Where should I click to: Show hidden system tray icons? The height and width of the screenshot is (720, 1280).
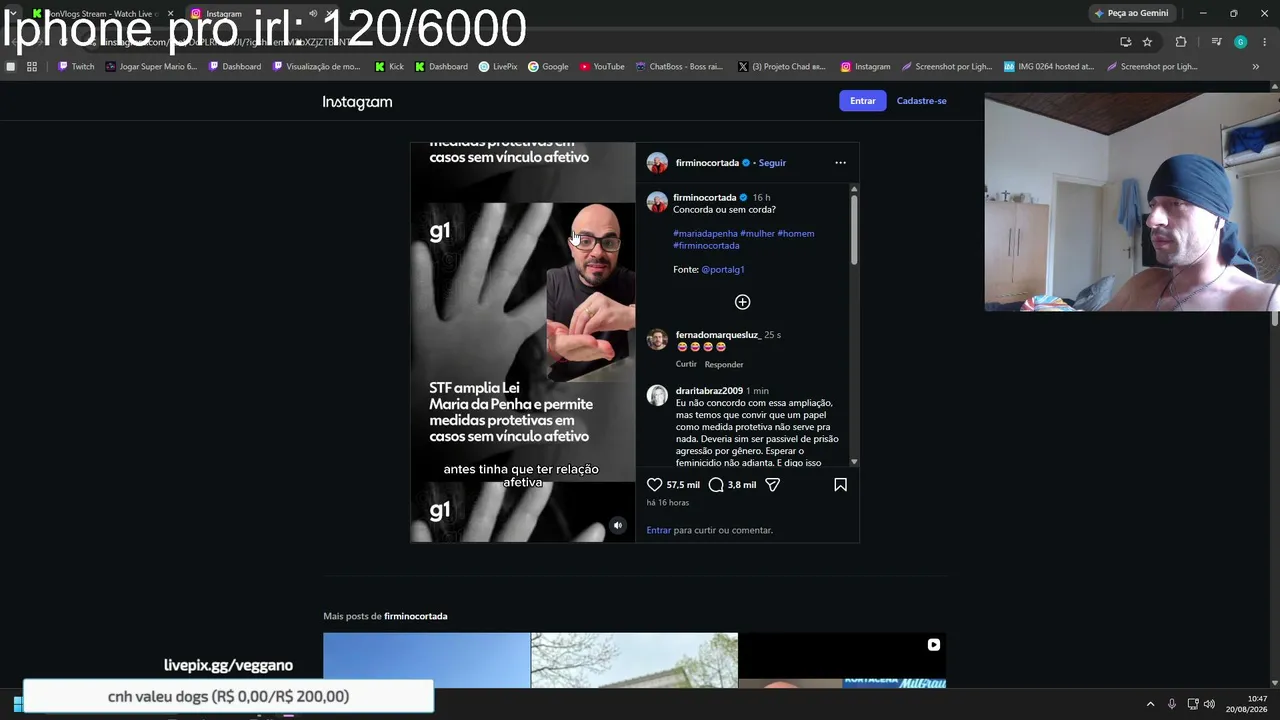[x=1150, y=704]
